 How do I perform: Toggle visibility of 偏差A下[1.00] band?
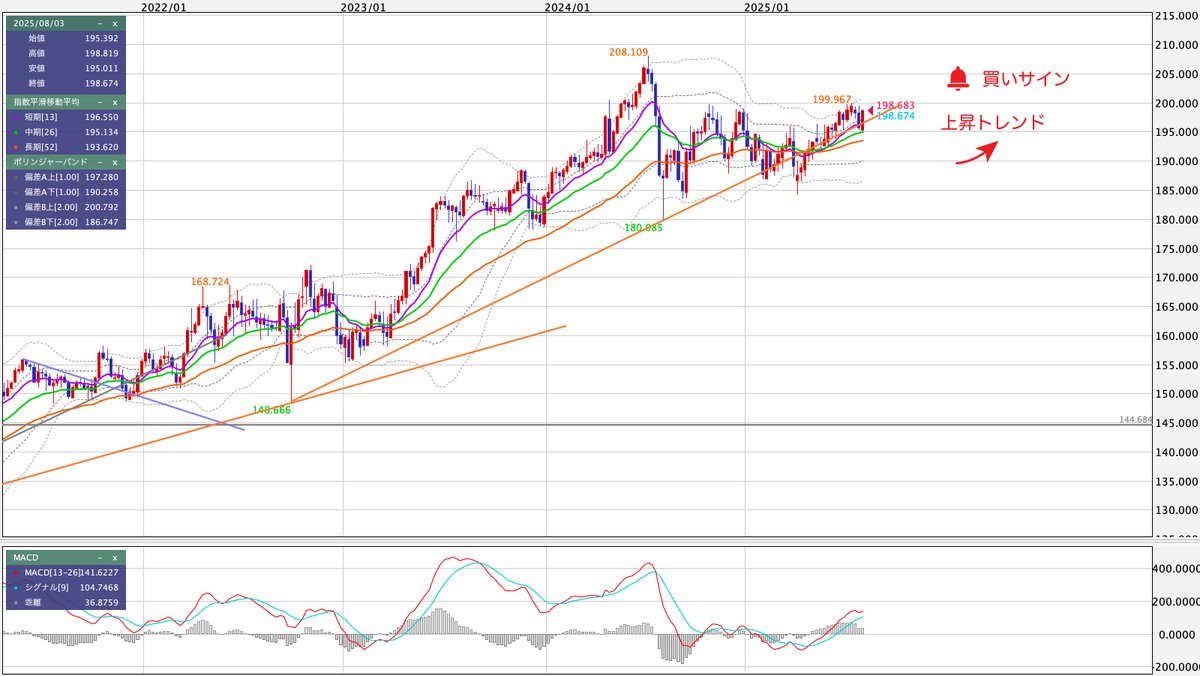click(x=16, y=191)
